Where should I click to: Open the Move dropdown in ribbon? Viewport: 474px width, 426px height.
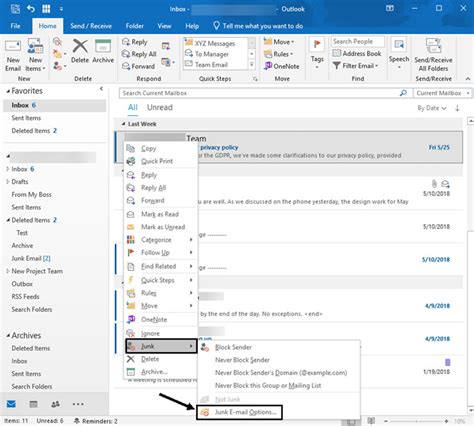coord(279,42)
